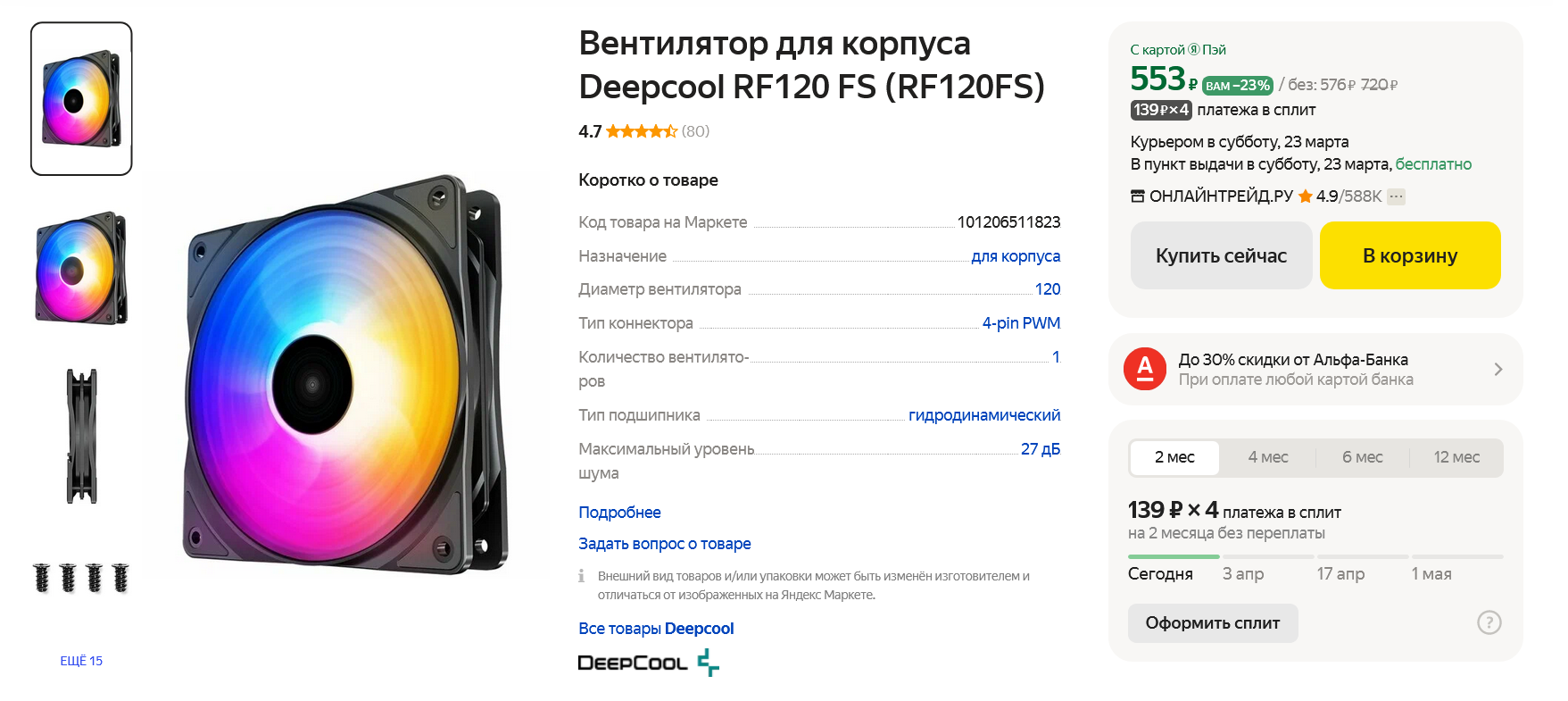
Task: Expand the Alfa-Bank discount offer chevron
Action: click(1498, 369)
